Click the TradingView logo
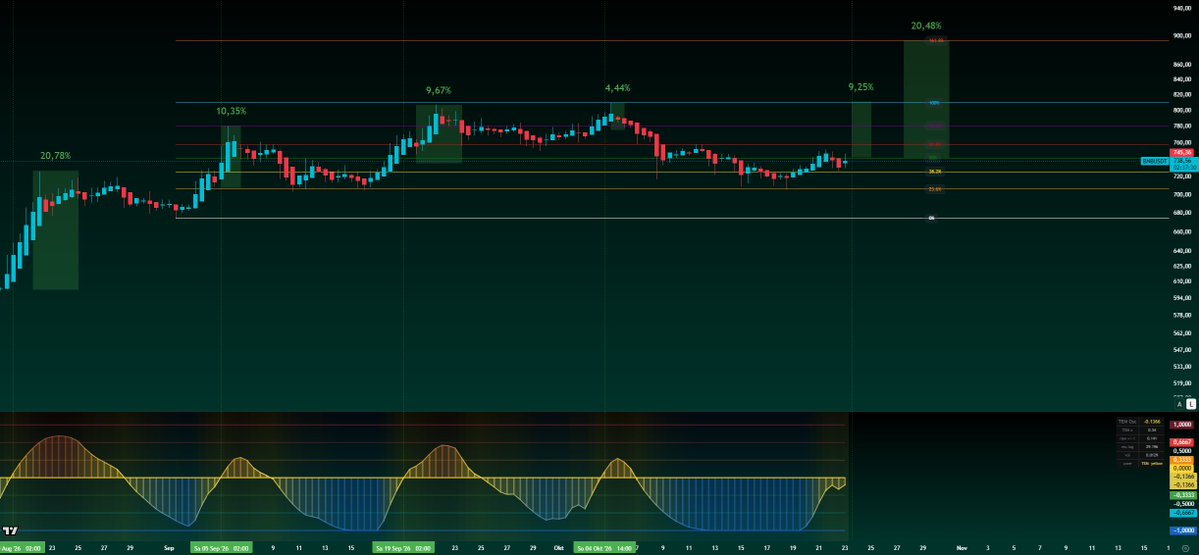 coord(11,531)
